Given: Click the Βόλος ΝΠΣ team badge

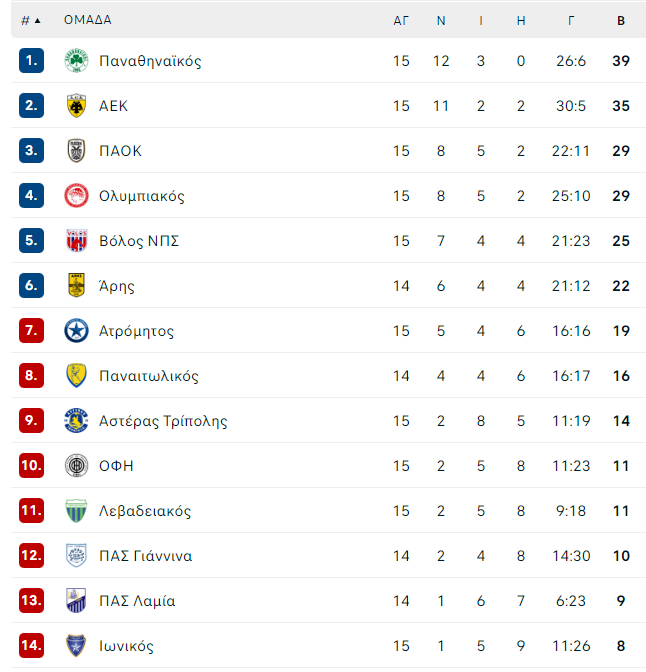Looking at the screenshot, I should [76, 240].
